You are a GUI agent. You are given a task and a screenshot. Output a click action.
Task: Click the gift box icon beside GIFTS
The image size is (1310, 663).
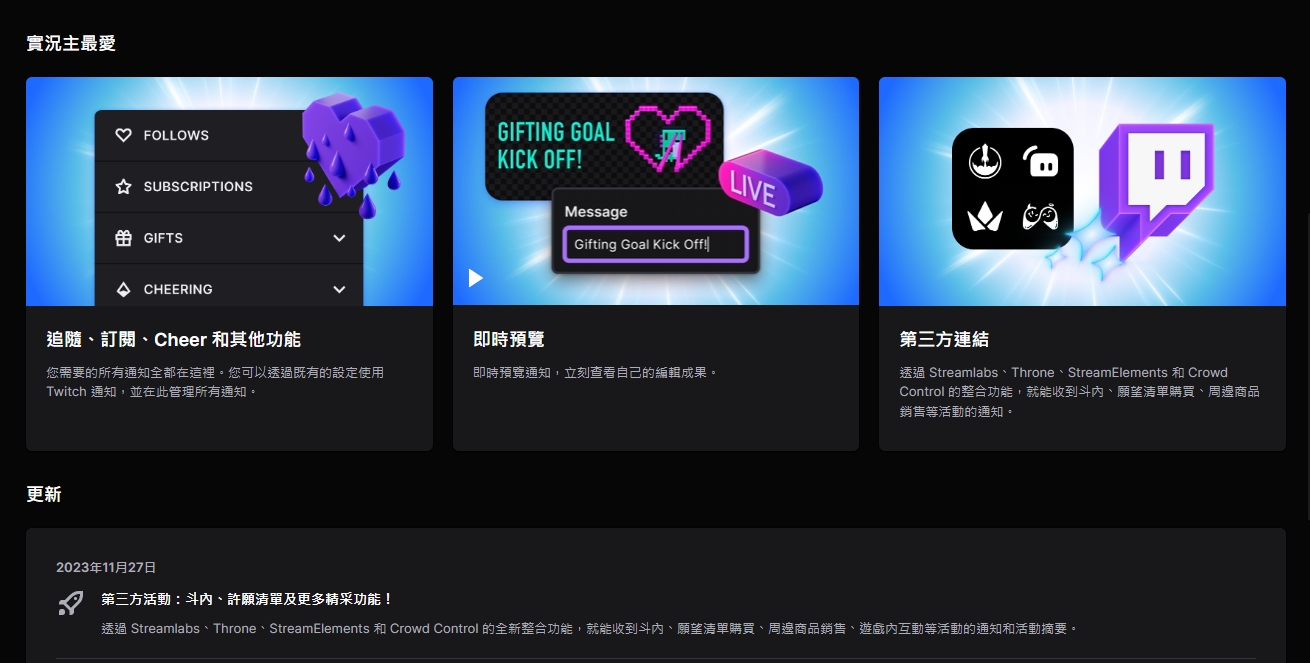click(123, 238)
